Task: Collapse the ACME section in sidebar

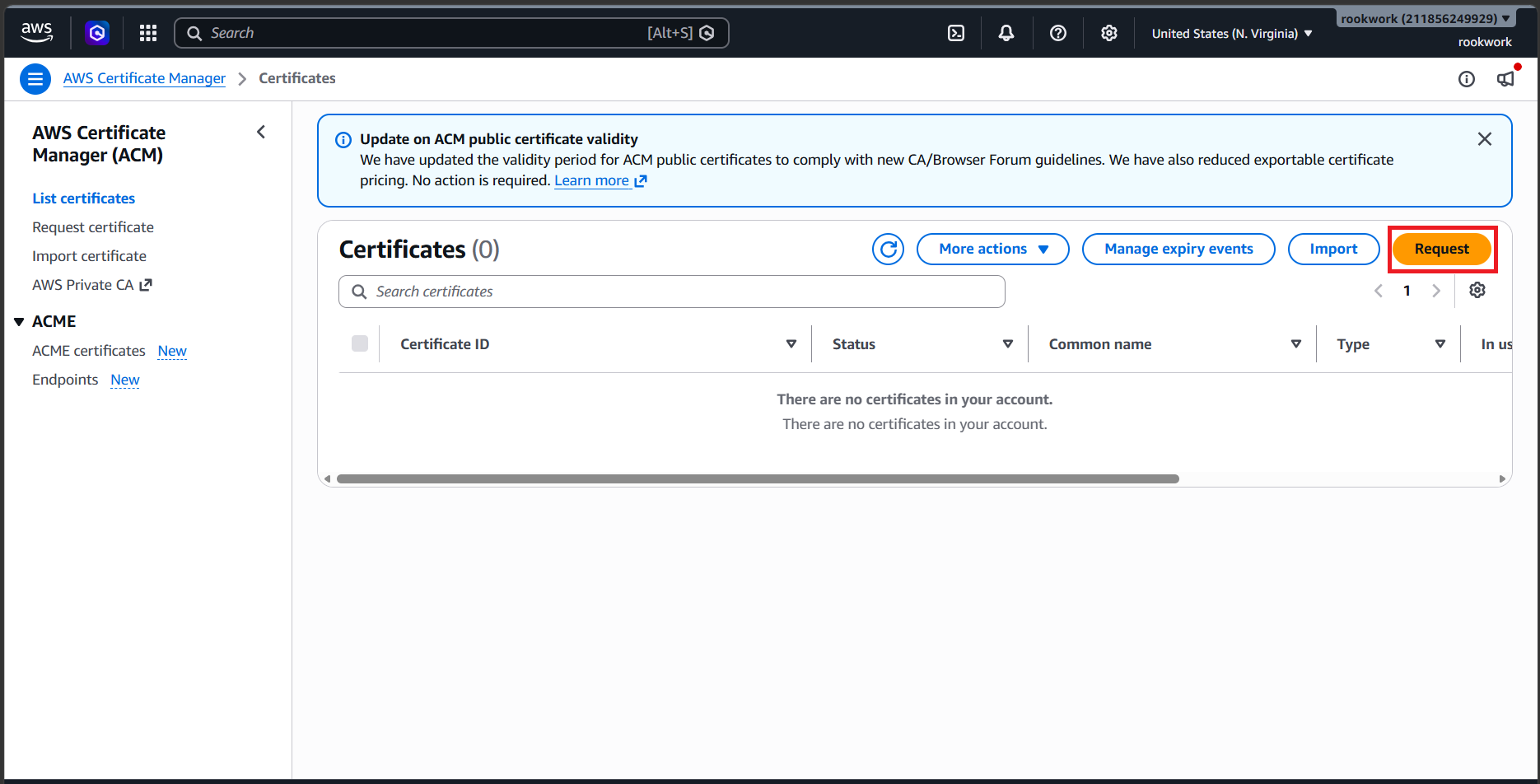Action: pos(19,322)
